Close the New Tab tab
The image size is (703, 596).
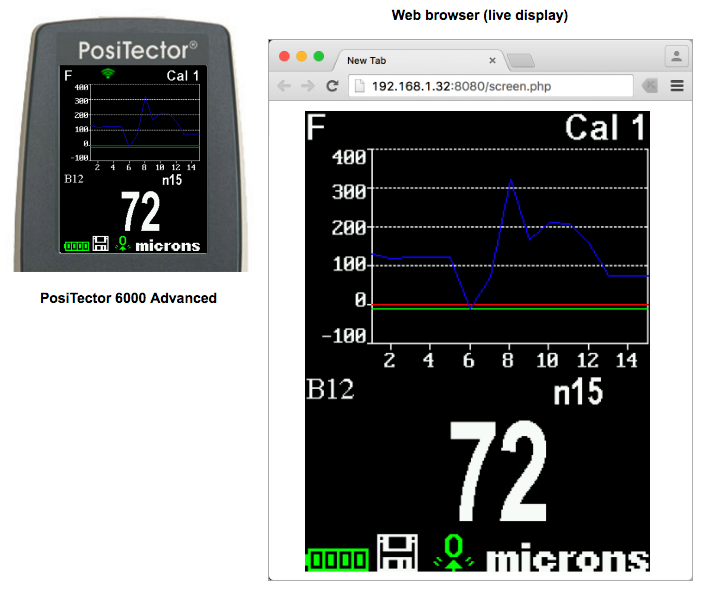492,60
